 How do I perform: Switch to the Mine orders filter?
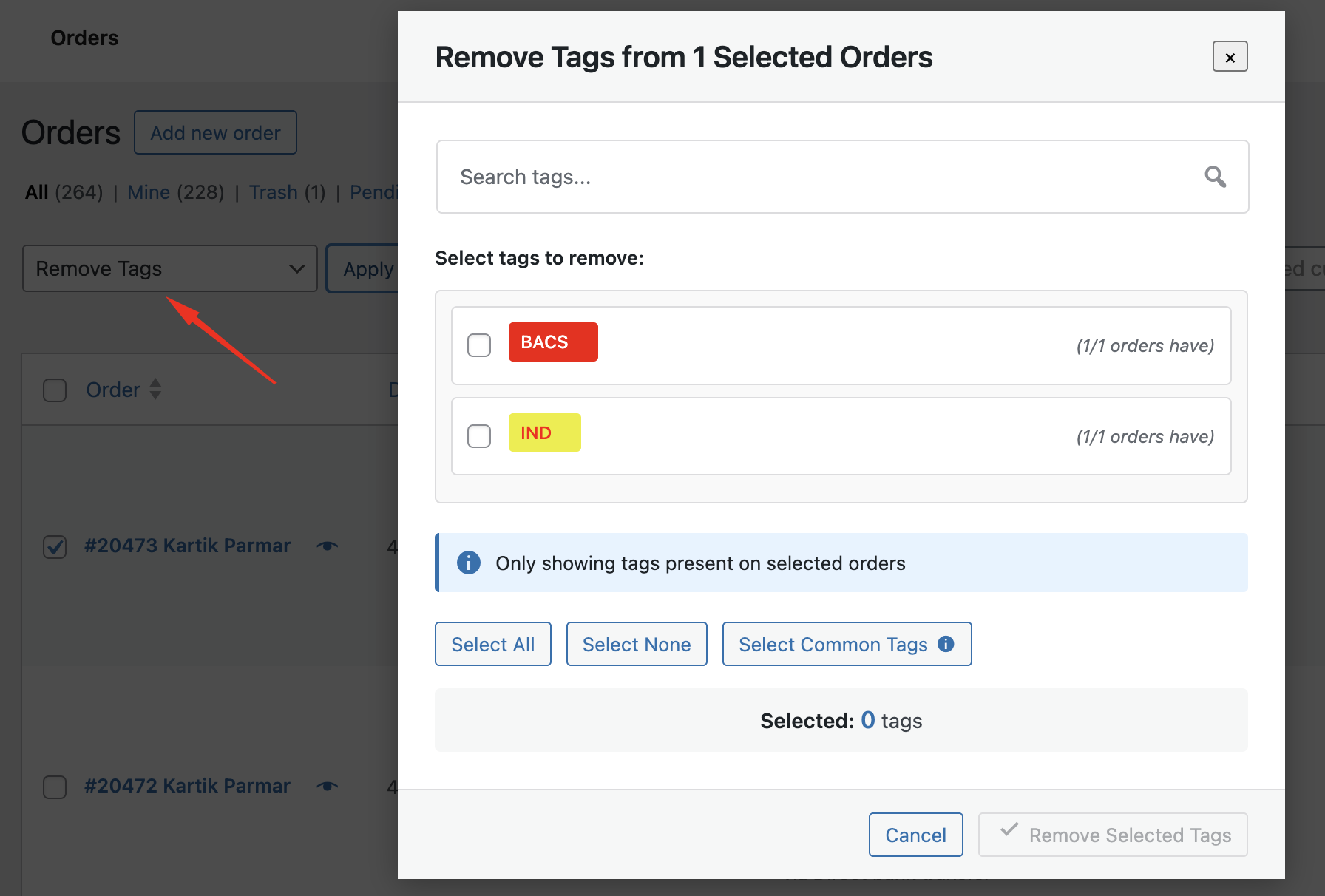click(149, 192)
